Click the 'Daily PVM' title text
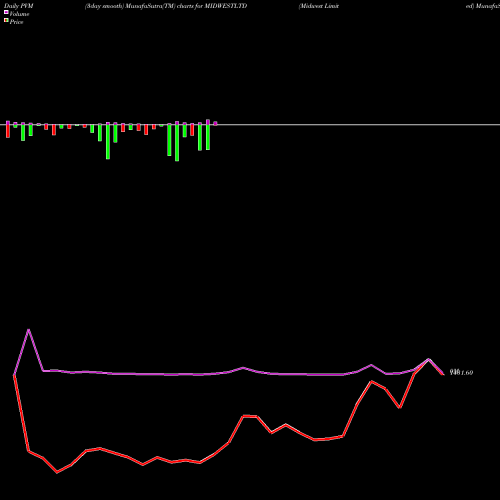This screenshot has height=500, width=500. click(x=19, y=6)
